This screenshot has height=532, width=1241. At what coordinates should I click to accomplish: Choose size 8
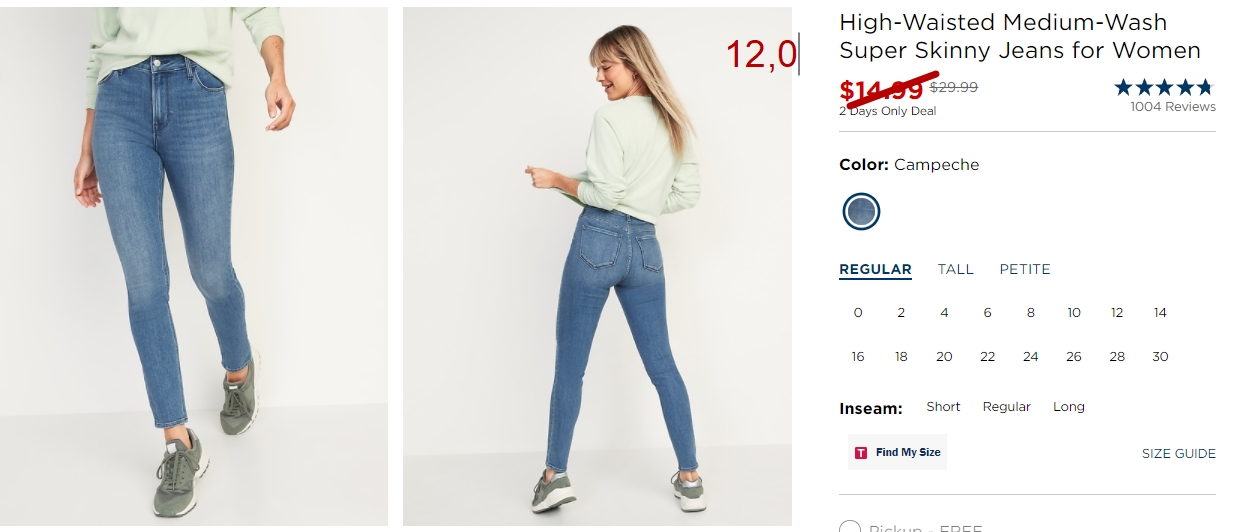[x=1031, y=313]
